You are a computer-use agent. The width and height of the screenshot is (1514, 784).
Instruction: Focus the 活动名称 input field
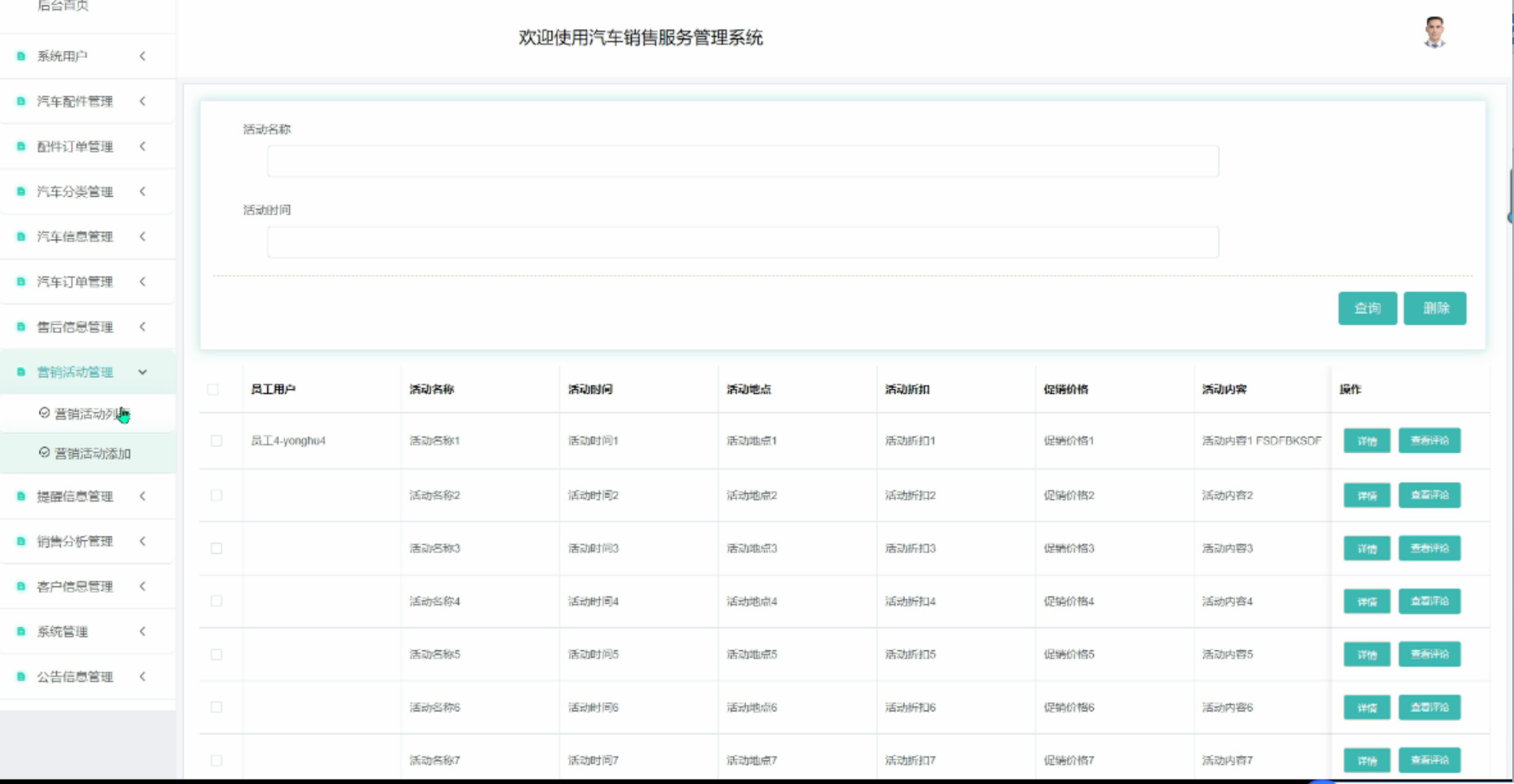742,161
